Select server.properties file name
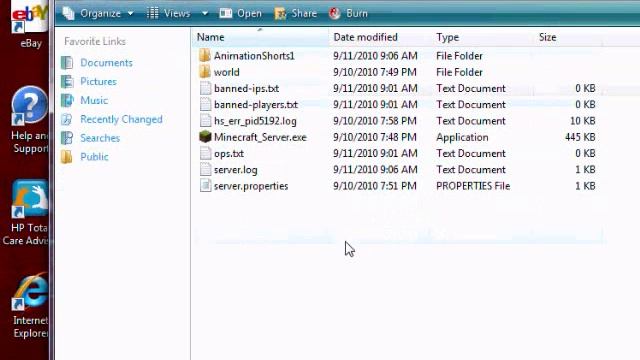Image resolution: width=640 pixels, height=360 pixels. (x=251, y=186)
